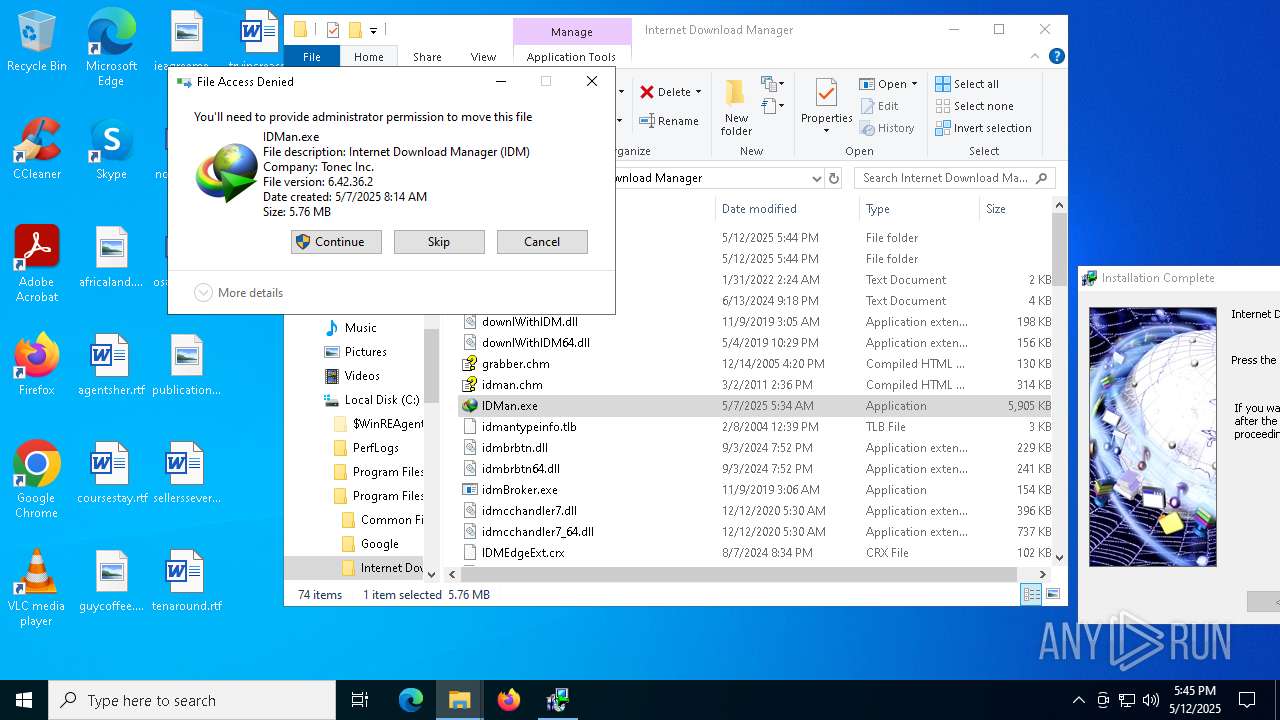This screenshot has width=1280, height=720.
Task: Collapse the ribbon with the chevron
Action: point(1036,57)
